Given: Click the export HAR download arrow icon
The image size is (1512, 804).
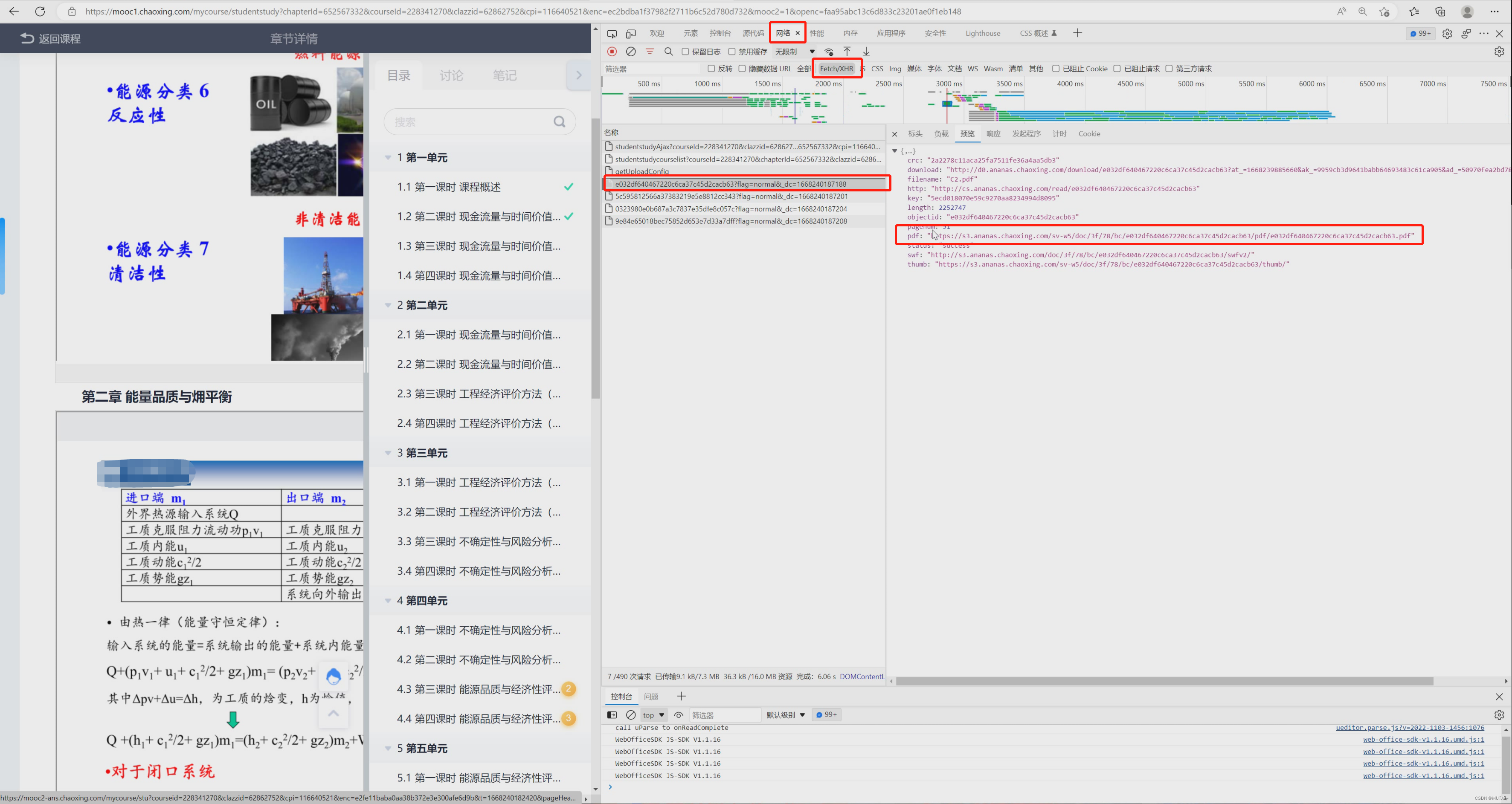Looking at the screenshot, I should [x=866, y=52].
